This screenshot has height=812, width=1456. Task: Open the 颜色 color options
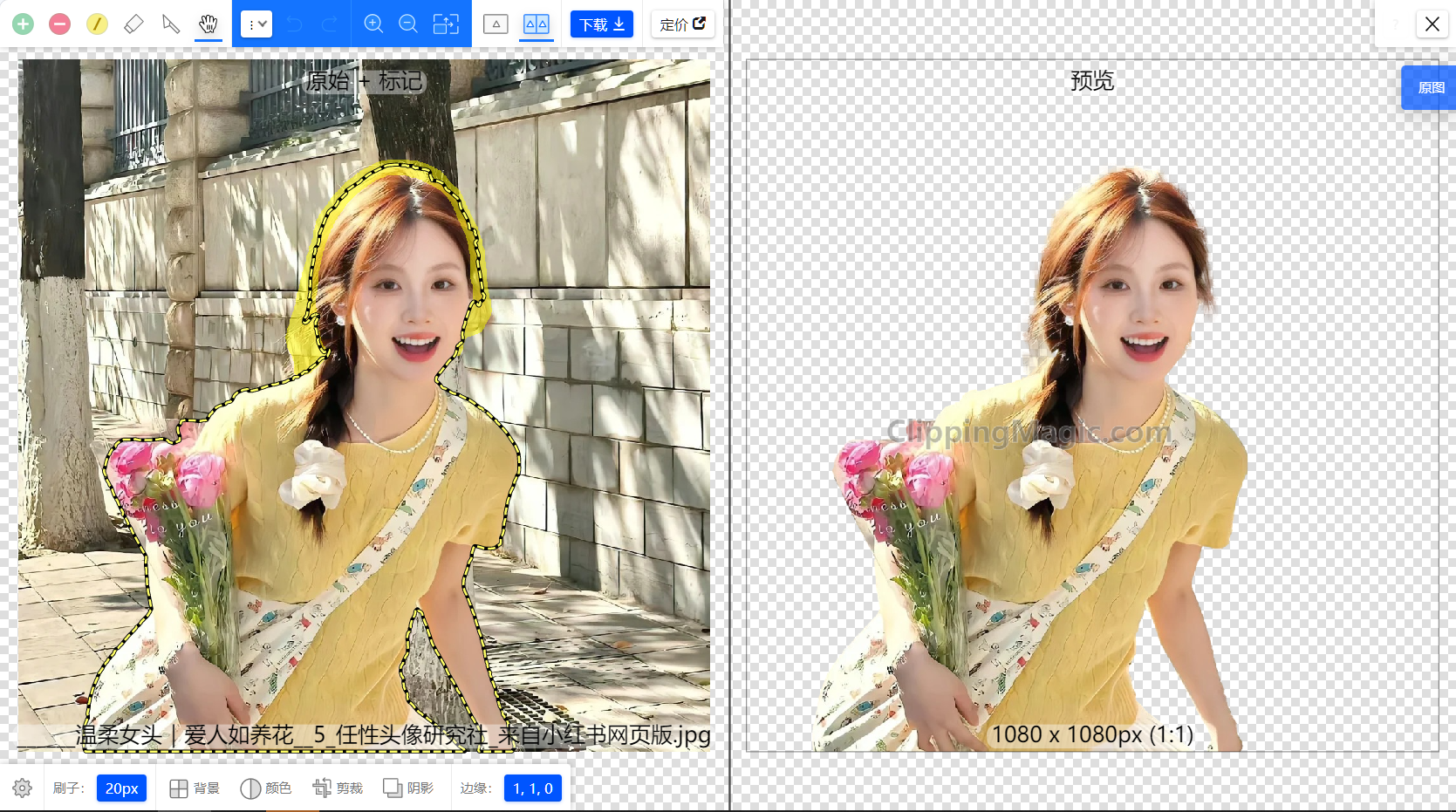tap(266, 788)
